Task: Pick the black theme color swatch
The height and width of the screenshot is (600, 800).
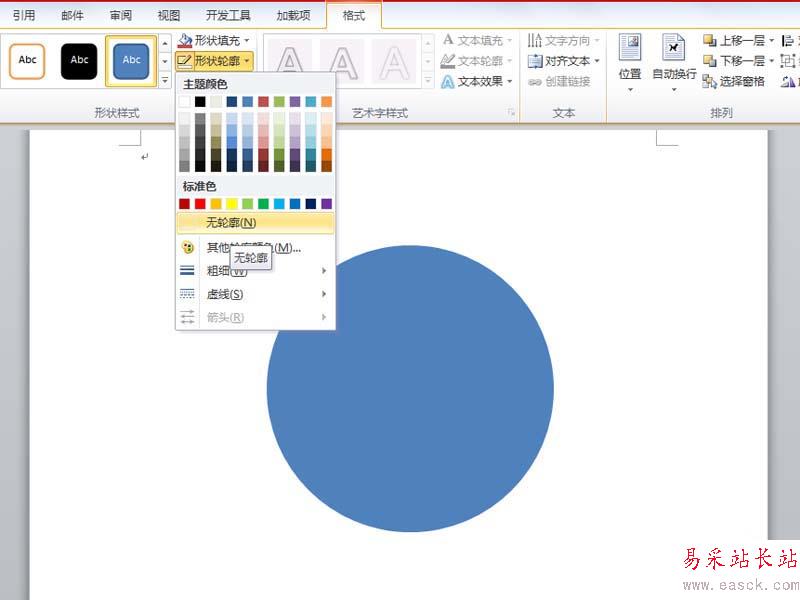Action: coord(200,102)
